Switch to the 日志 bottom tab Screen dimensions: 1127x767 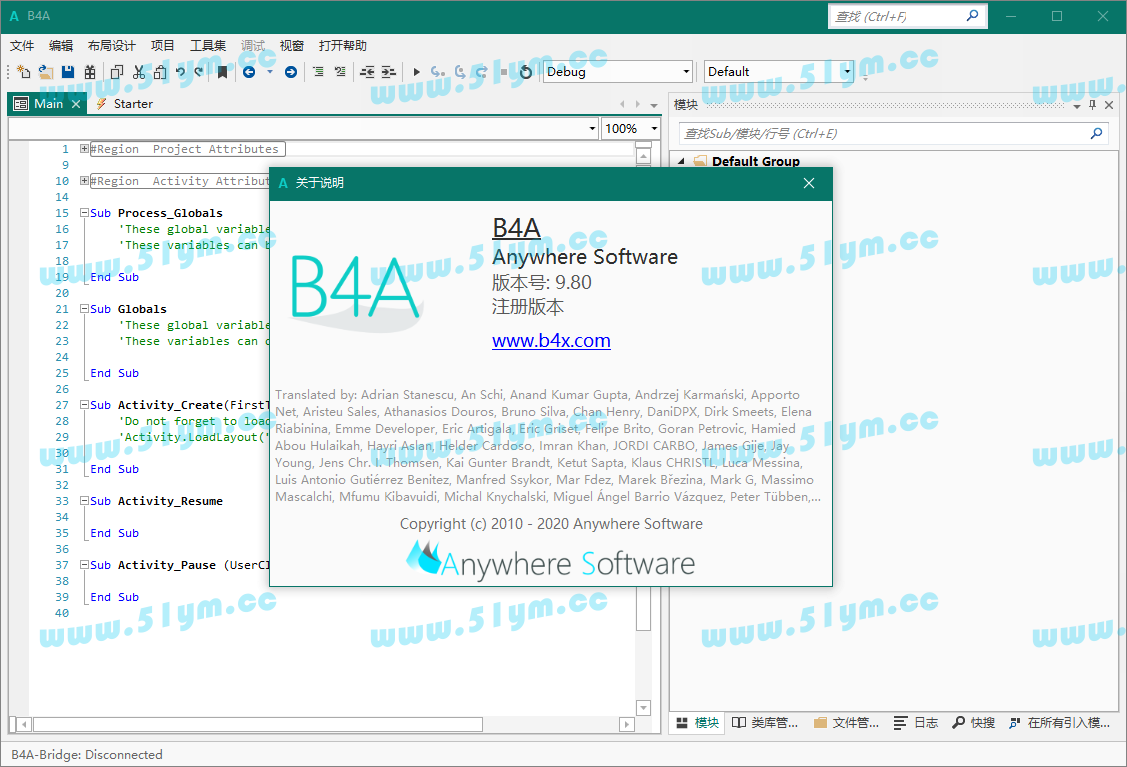coord(916,722)
